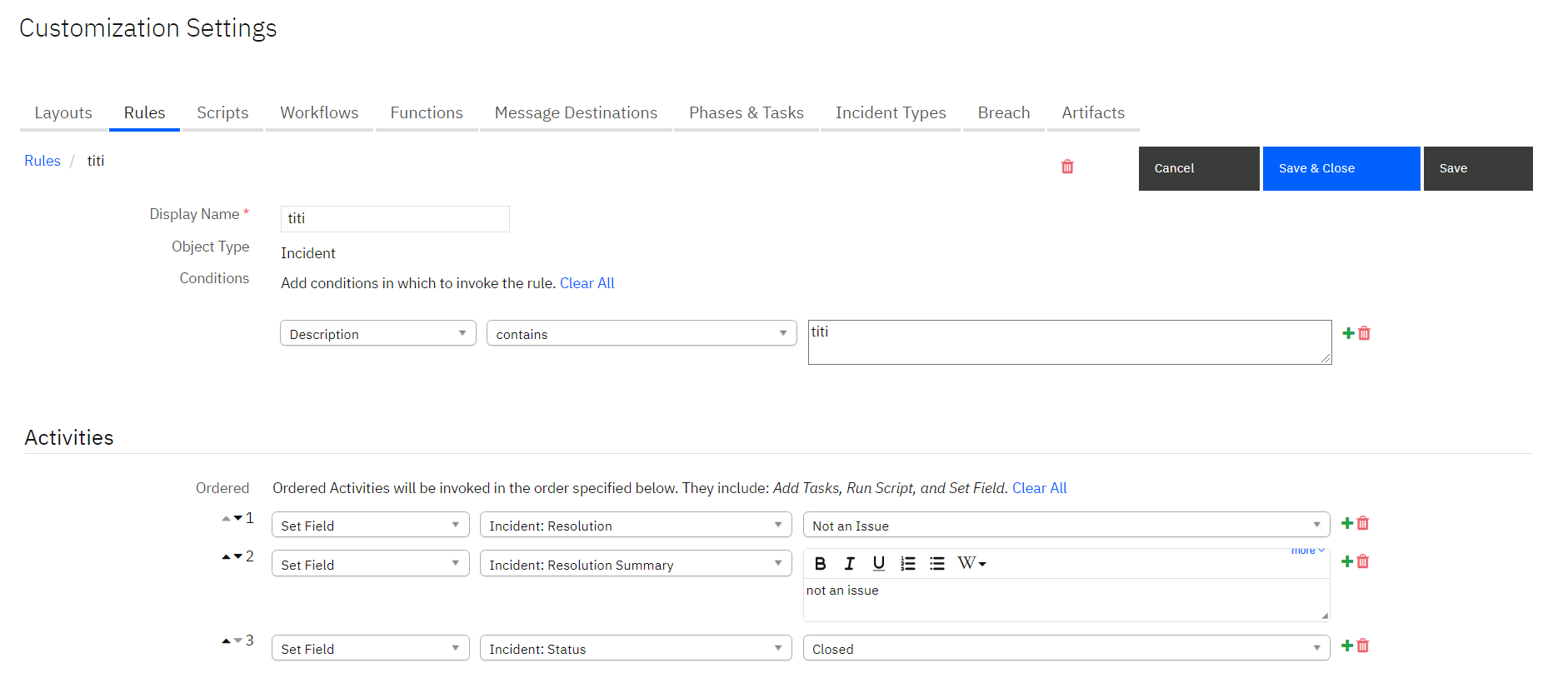Open the Incident: Status field dropdown
Screen dimensions: 1568x678
tap(636, 648)
